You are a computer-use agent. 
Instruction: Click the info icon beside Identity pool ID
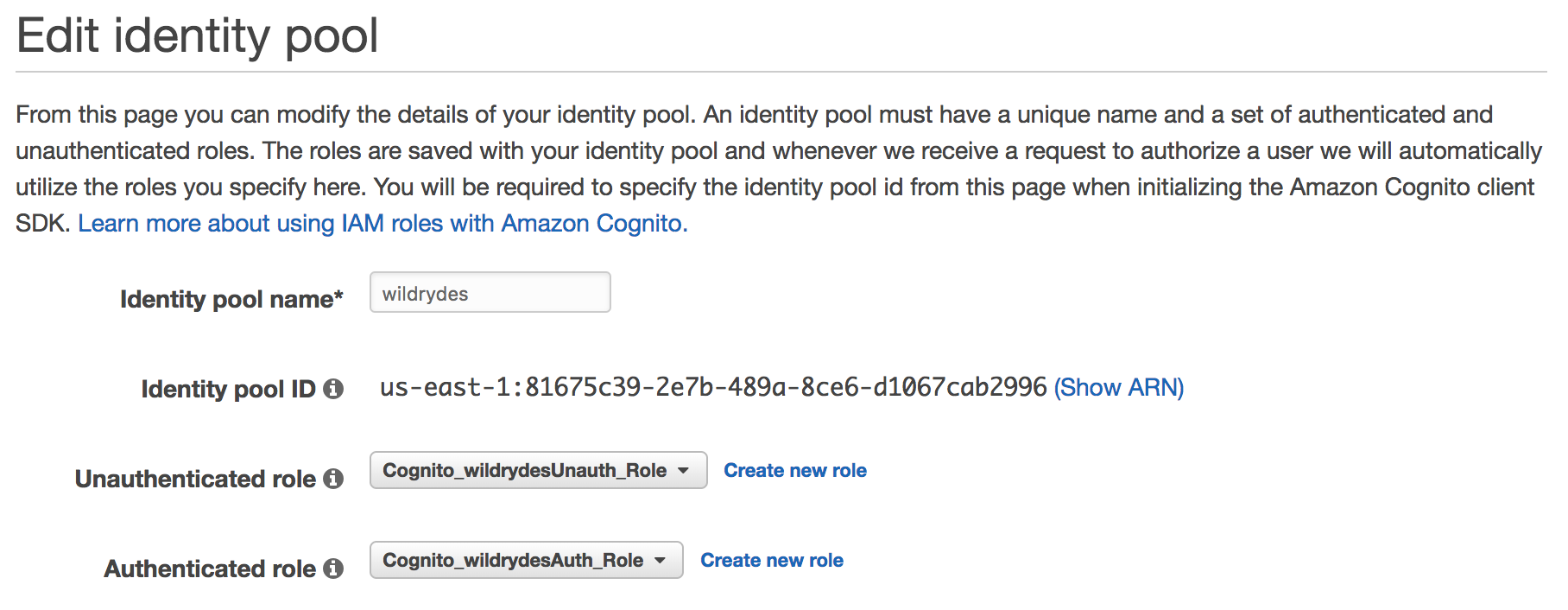click(x=333, y=389)
